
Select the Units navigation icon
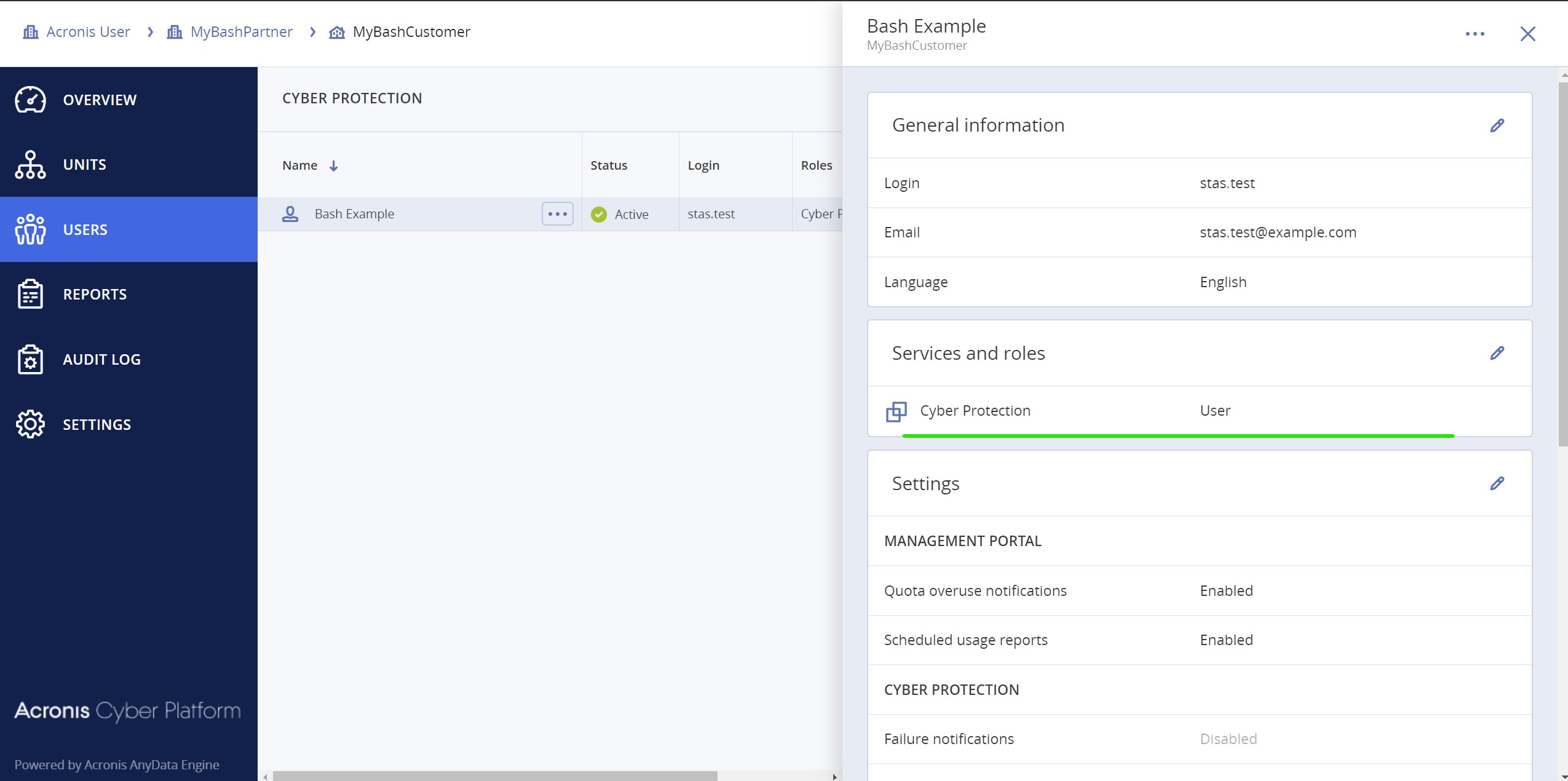pos(29,163)
